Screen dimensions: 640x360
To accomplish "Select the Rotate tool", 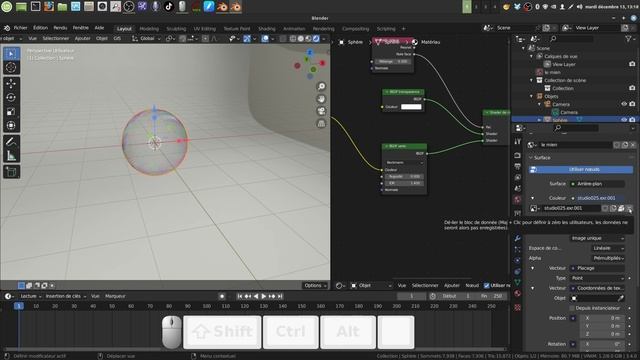I will tap(11, 98).
